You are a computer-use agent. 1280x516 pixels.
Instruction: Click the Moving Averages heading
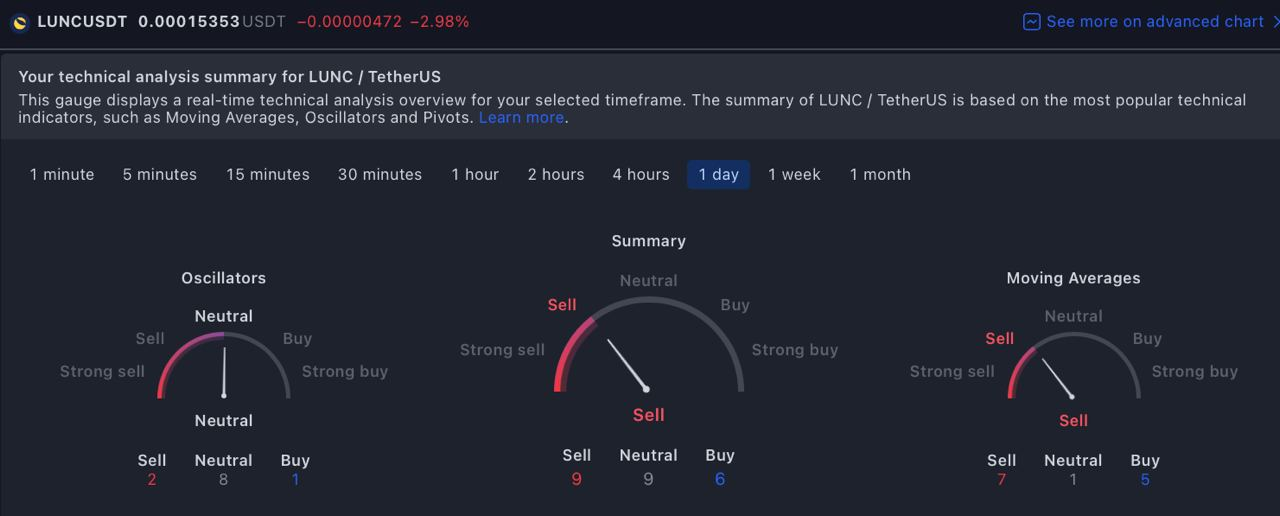click(x=1073, y=279)
